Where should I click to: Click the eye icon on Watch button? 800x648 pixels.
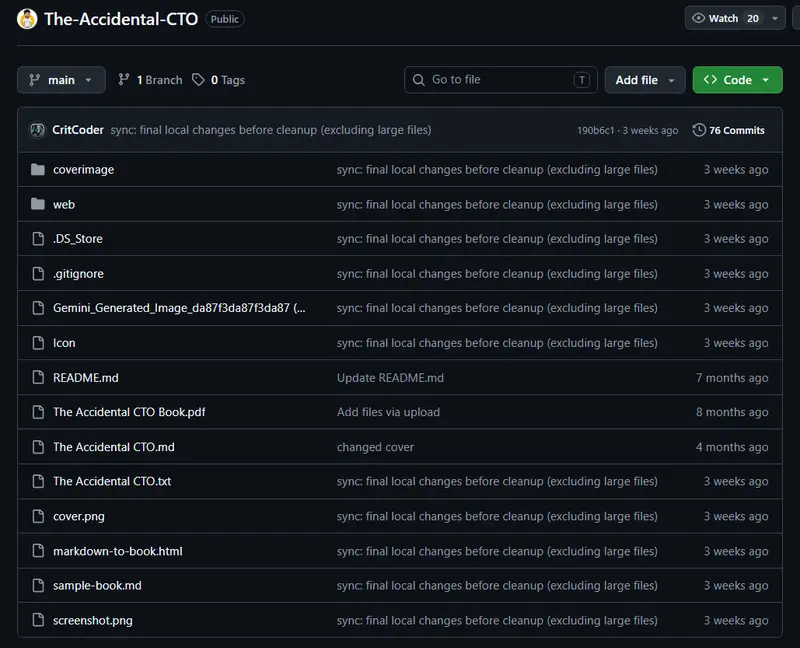[x=698, y=18]
